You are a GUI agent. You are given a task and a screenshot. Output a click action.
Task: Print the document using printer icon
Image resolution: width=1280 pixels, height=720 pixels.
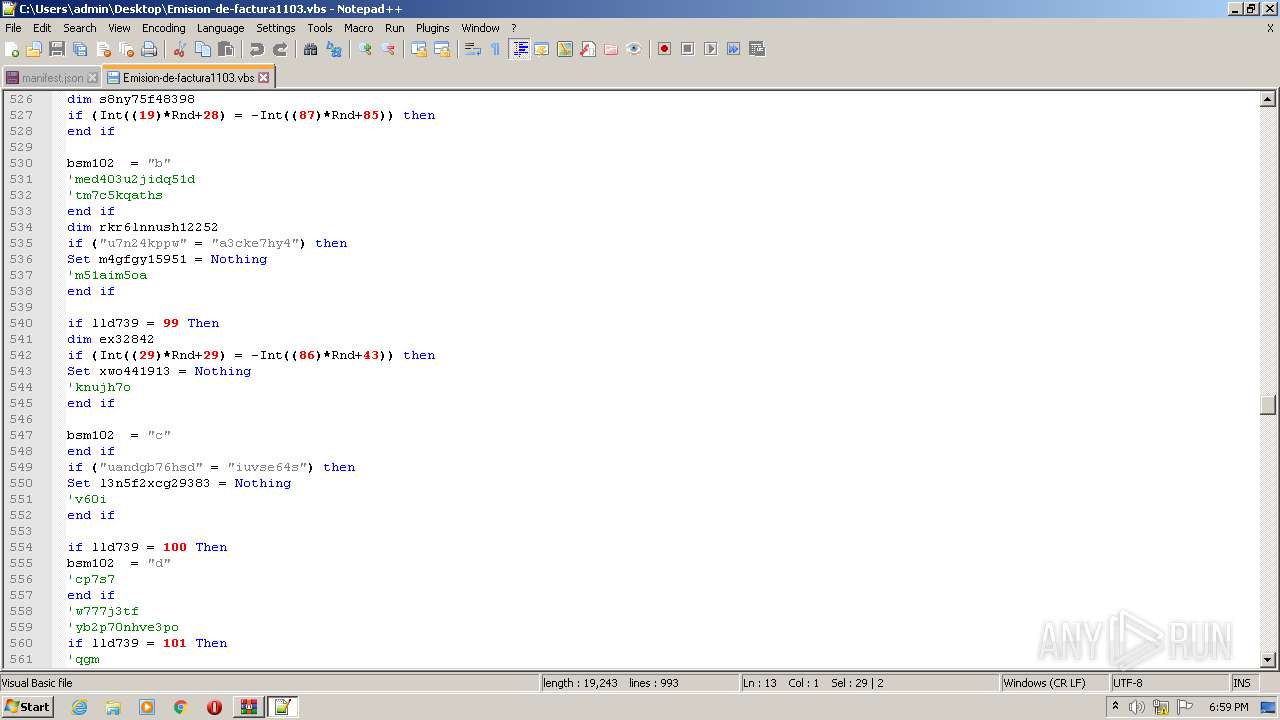[x=149, y=49]
